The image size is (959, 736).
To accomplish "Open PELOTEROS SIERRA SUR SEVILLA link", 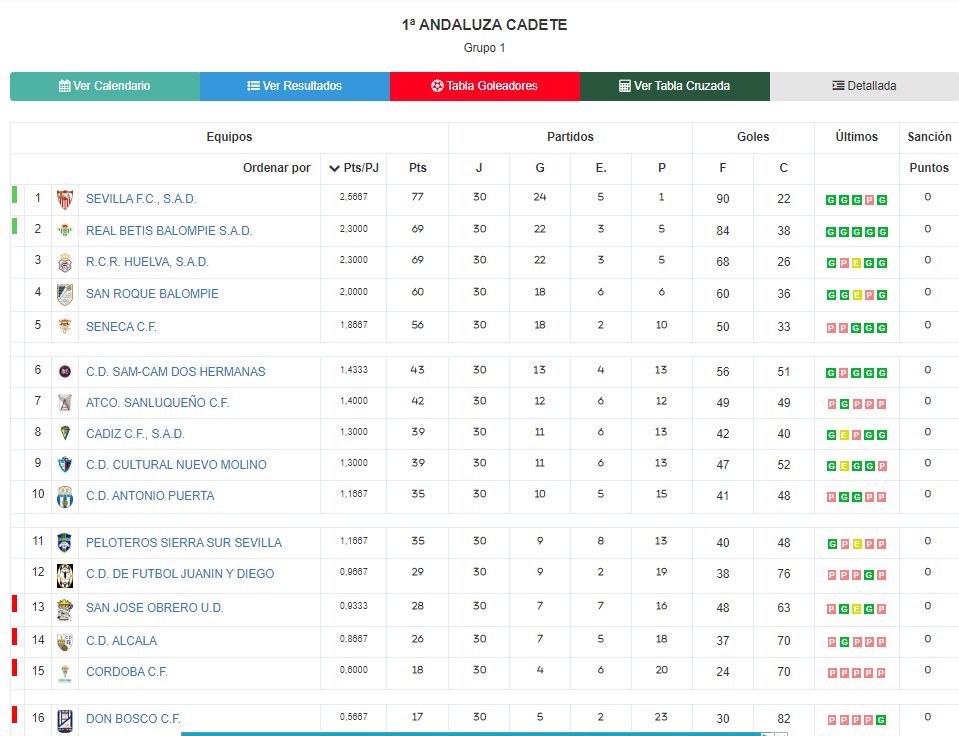I will coord(184,543).
